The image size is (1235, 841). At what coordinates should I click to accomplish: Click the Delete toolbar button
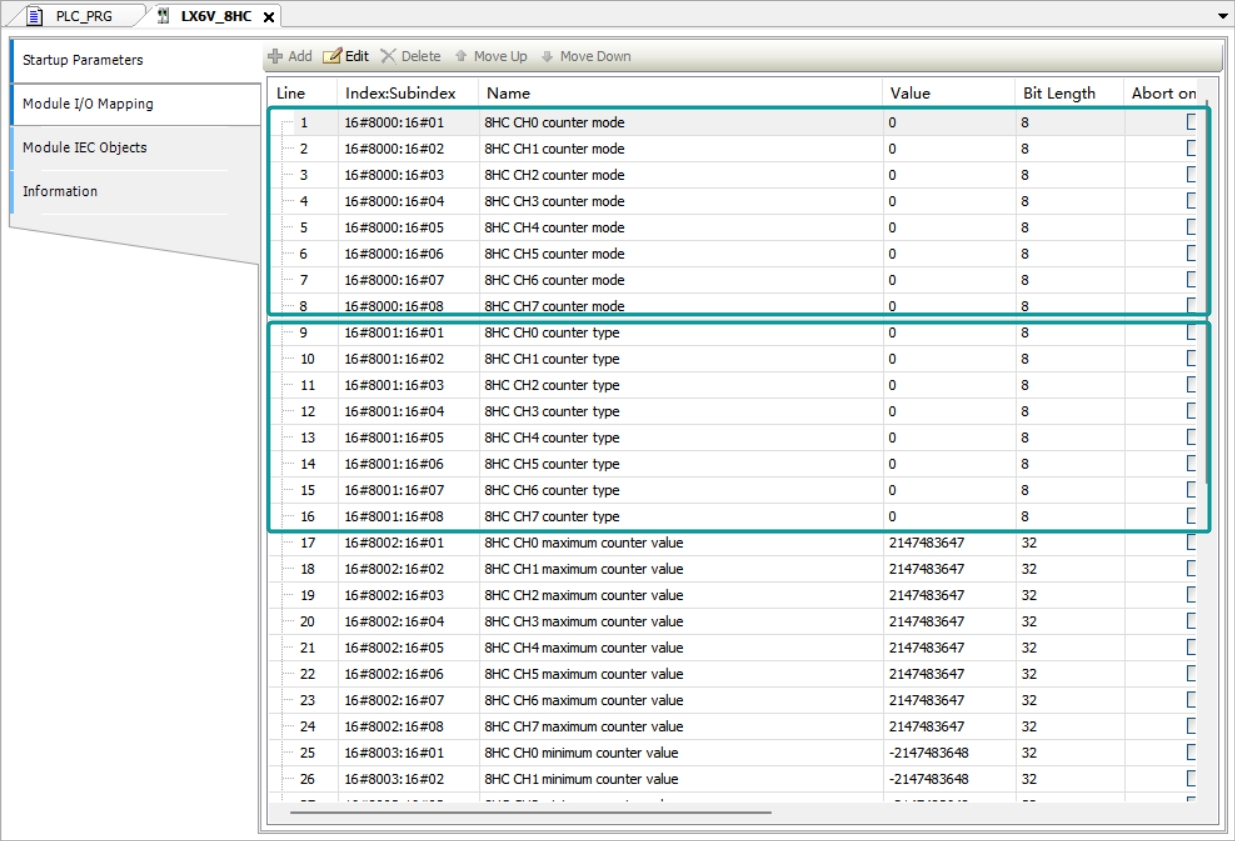[x=411, y=56]
